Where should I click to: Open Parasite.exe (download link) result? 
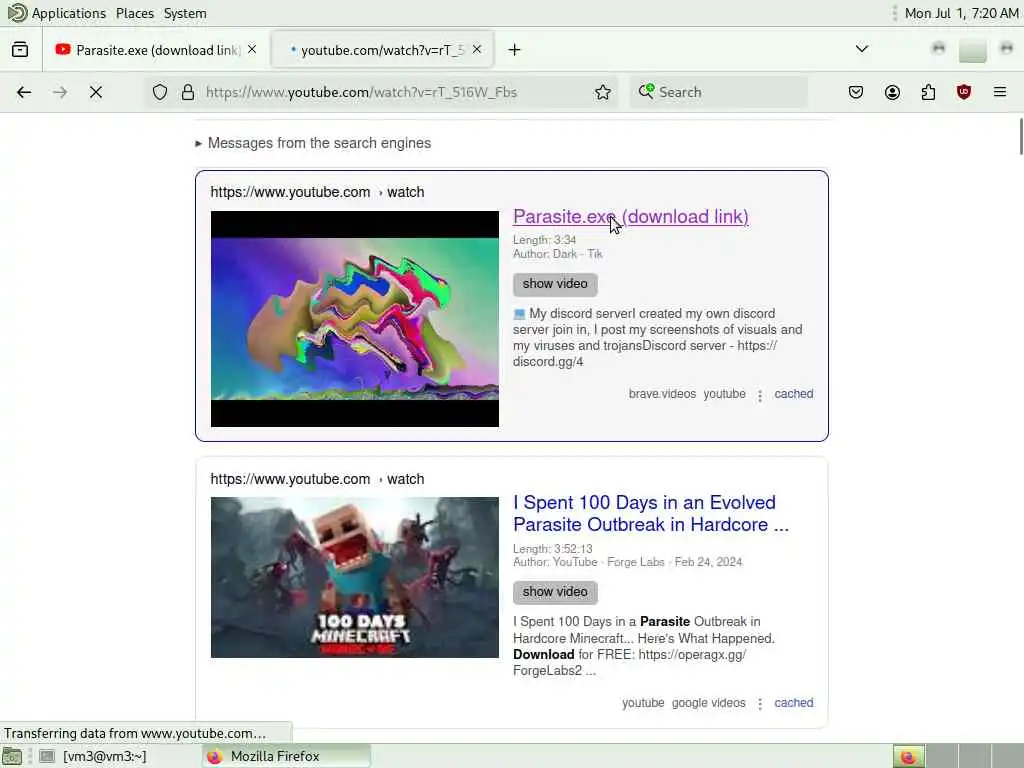click(x=631, y=216)
